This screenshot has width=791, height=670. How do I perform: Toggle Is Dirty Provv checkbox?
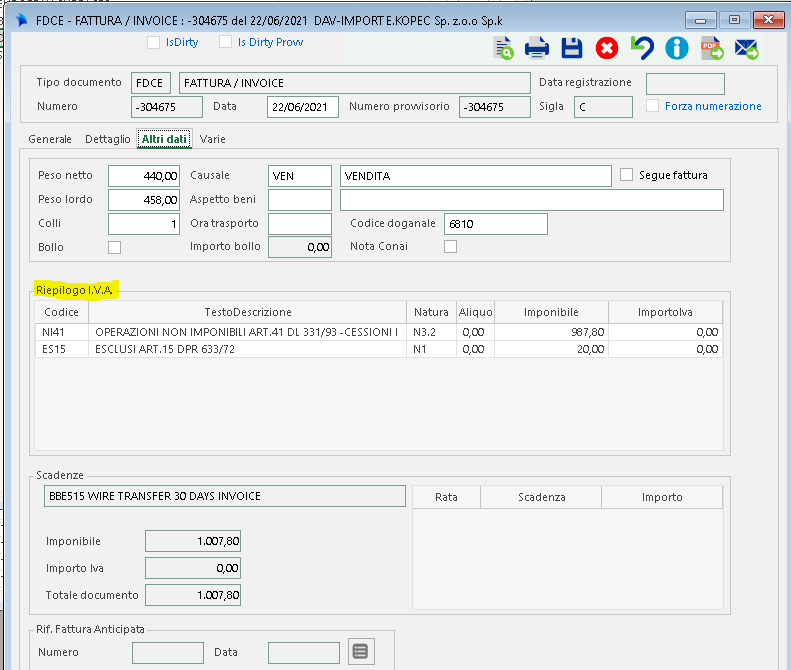click(x=225, y=42)
